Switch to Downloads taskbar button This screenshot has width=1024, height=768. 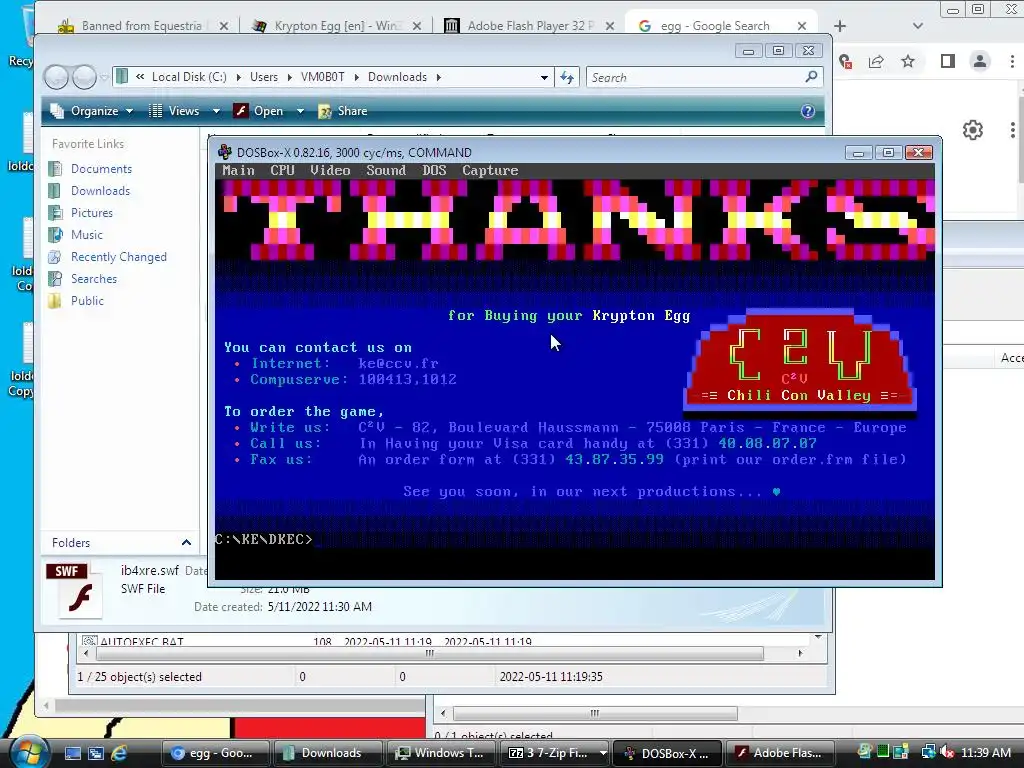tap(328, 753)
